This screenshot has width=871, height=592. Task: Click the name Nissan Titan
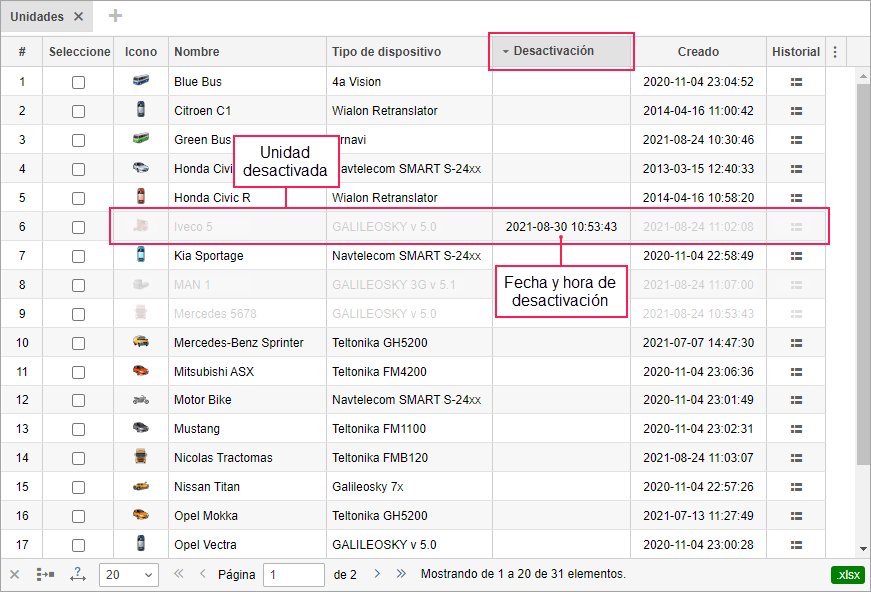click(x=207, y=486)
